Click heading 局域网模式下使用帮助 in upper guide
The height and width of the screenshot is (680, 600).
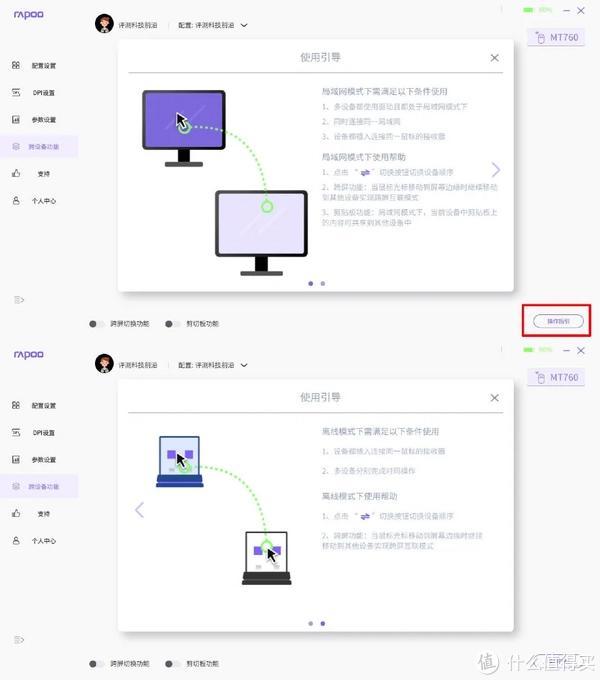pyautogui.click(x=363, y=157)
